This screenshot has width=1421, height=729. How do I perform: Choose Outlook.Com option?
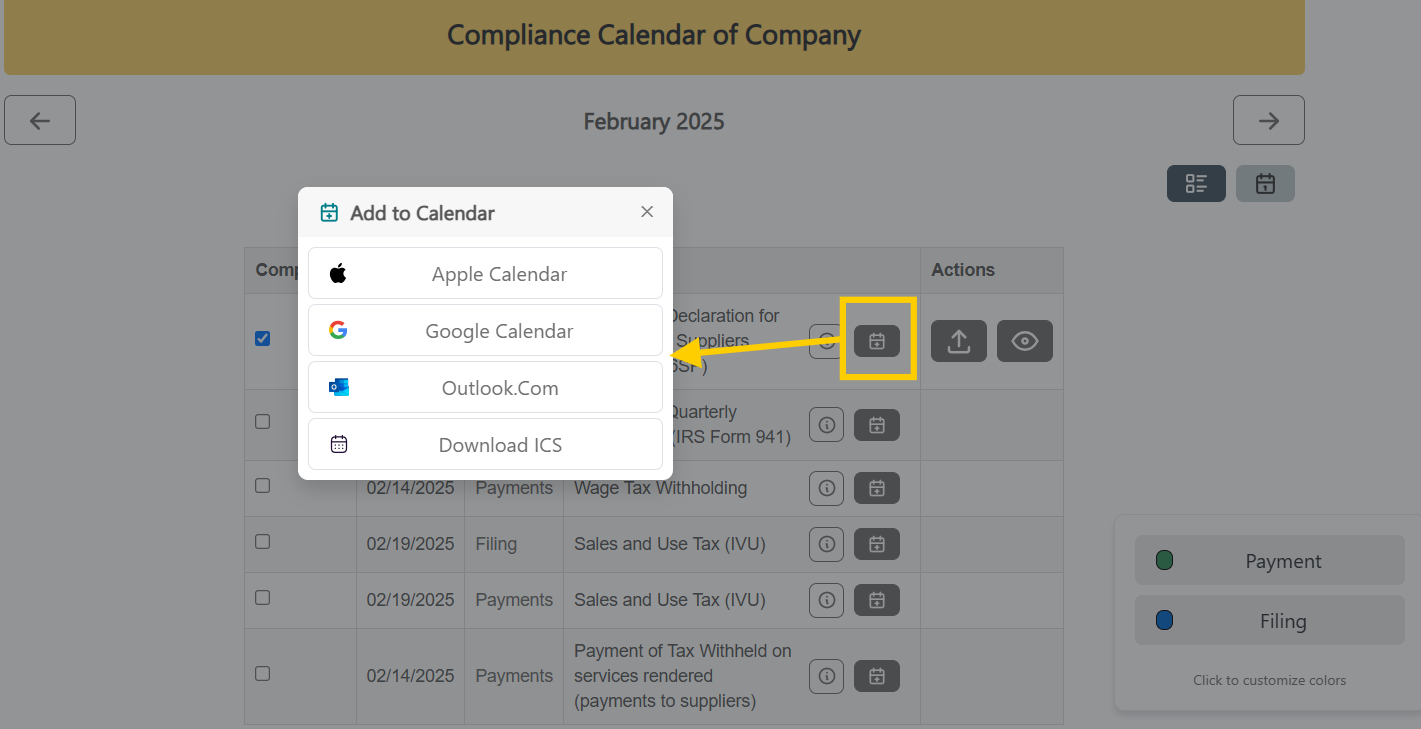[x=485, y=387]
